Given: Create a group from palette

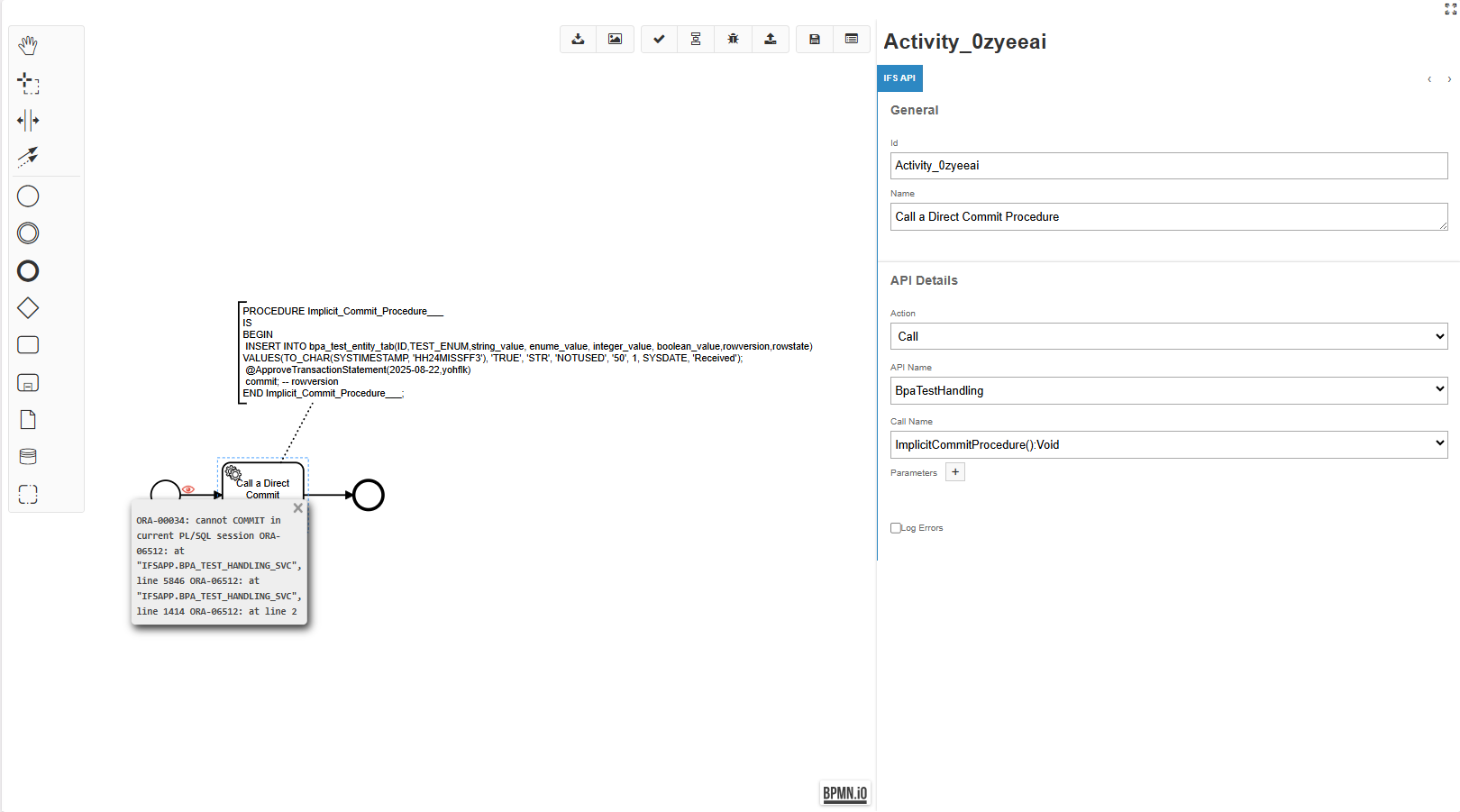Looking at the screenshot, I should (x=28, y=494).
